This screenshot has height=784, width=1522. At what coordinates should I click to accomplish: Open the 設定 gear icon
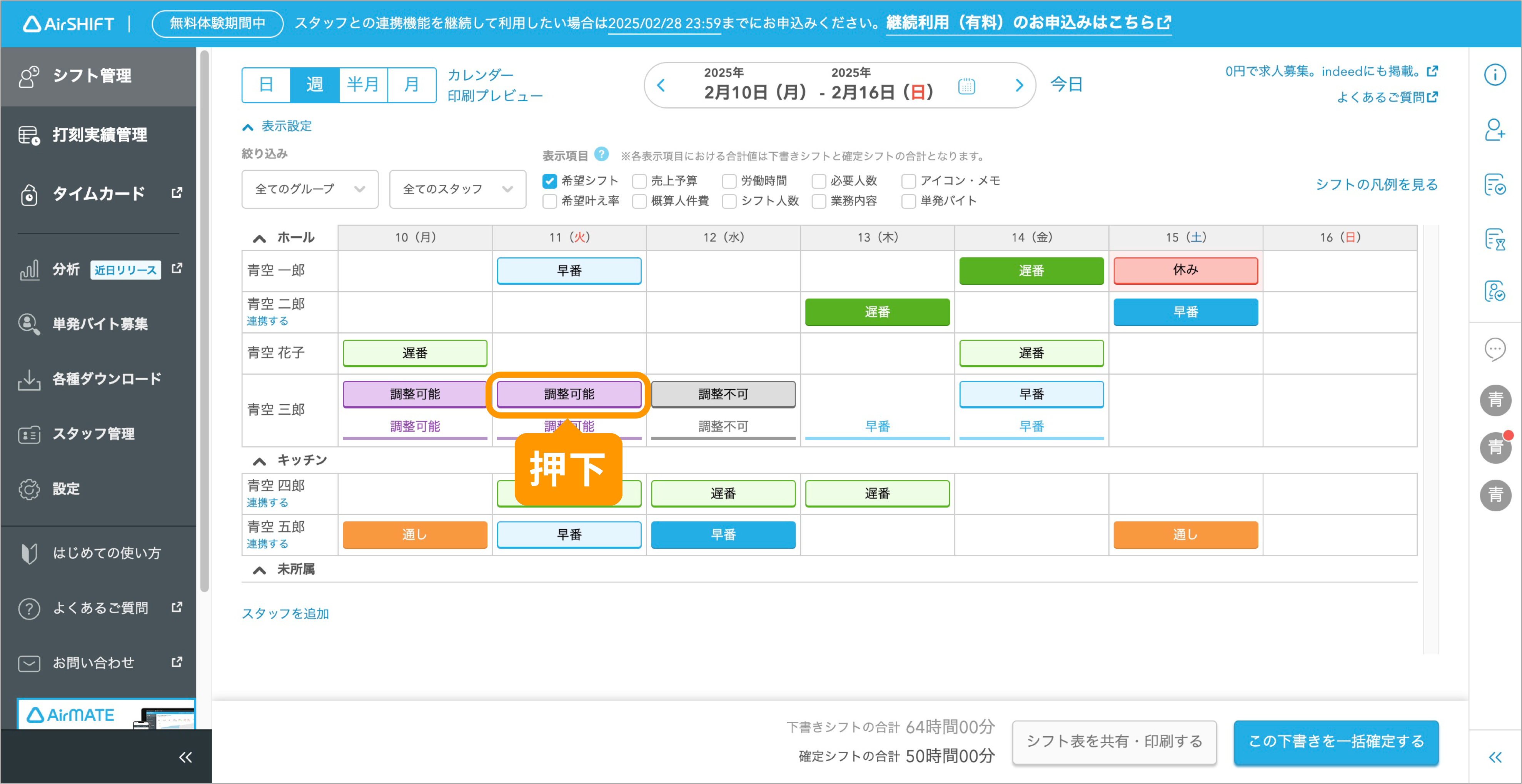click(x=29, y=489)
